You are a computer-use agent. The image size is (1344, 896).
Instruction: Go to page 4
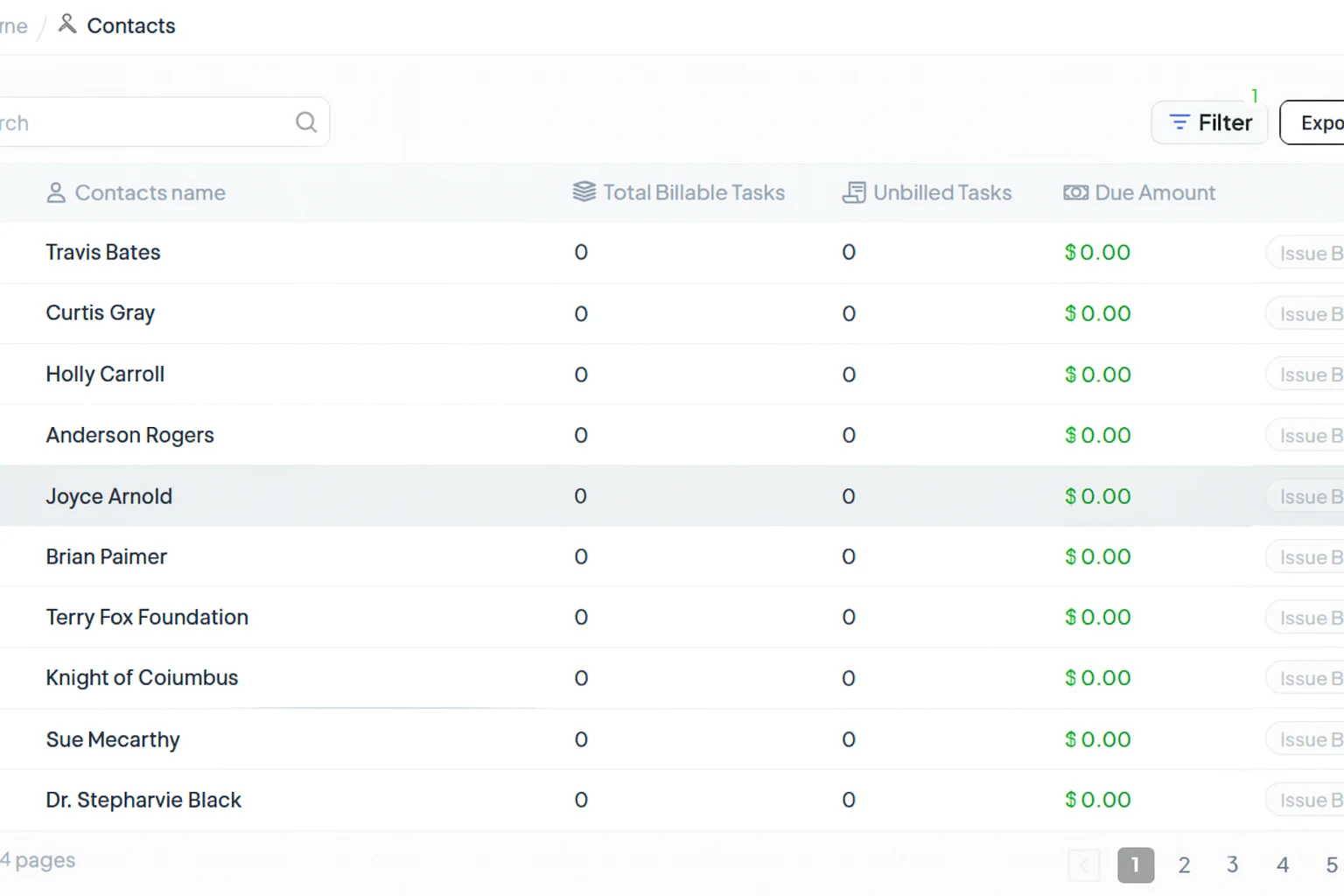(x=1282, y=865)
